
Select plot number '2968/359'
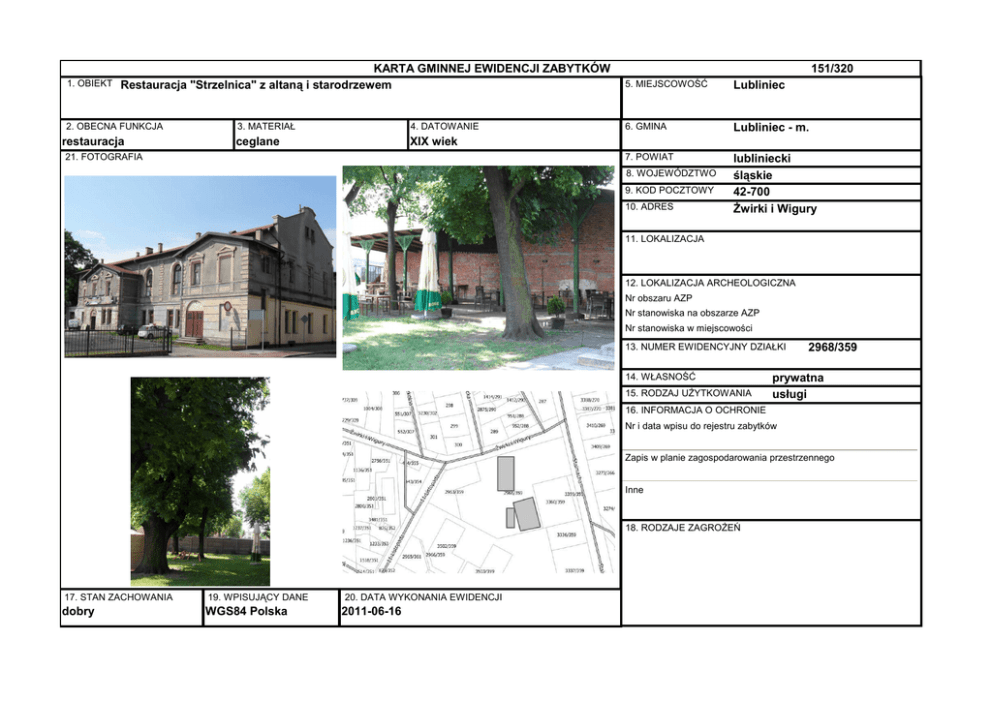coord(832,347)
